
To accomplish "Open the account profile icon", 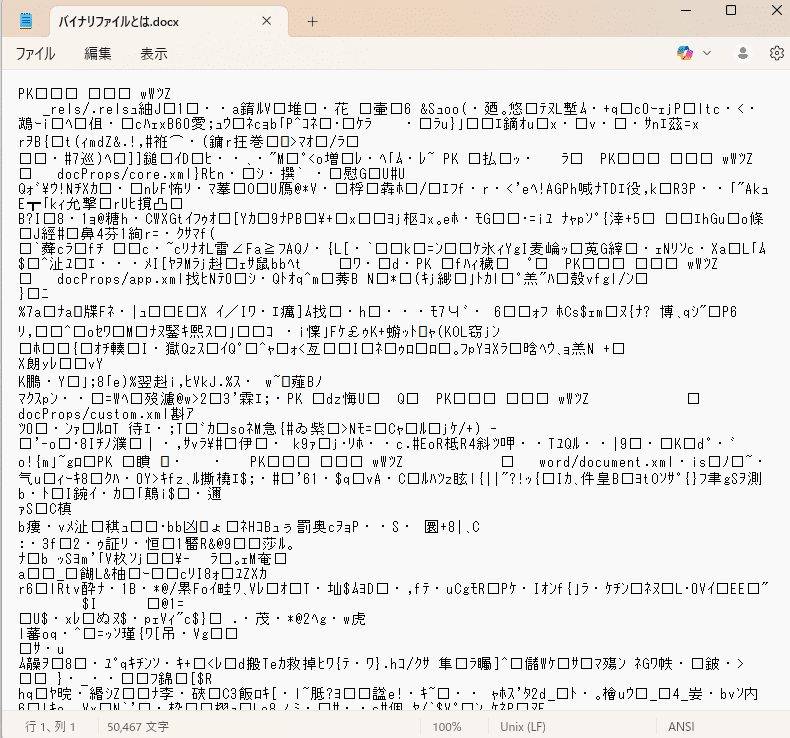I will pyautogui.click(x=743, y=53).
